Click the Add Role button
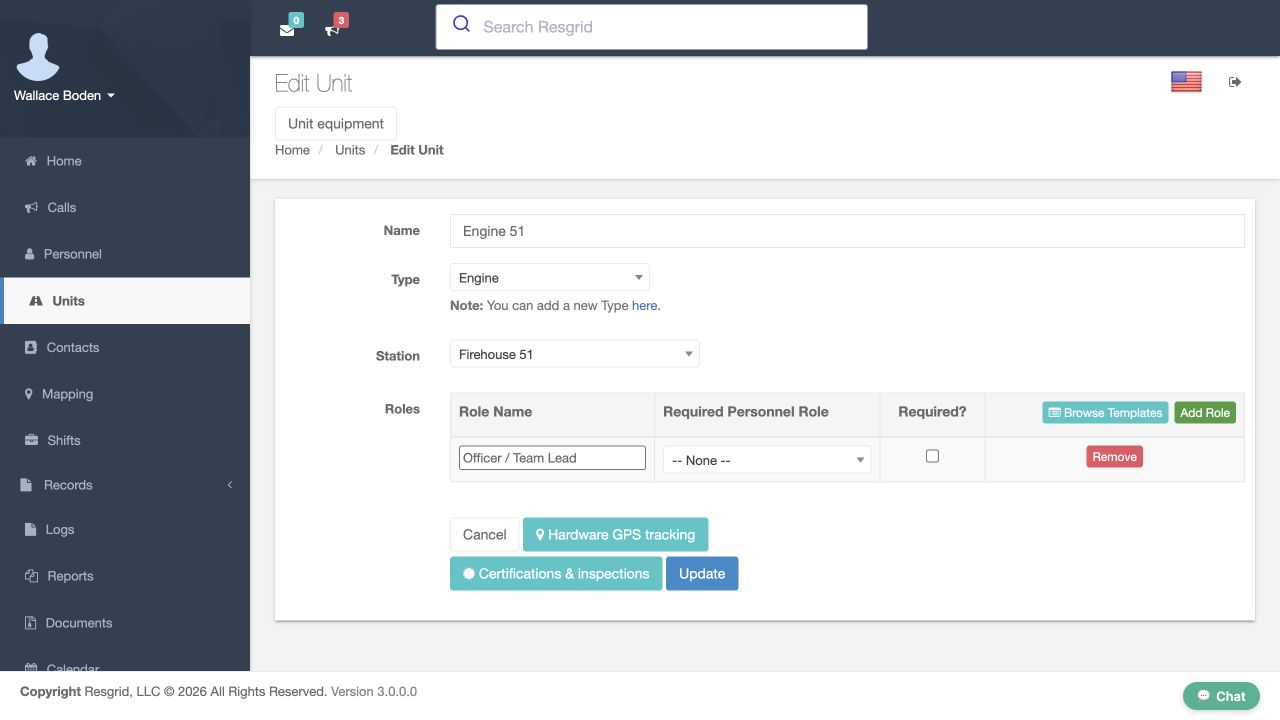The height and width of the screenshot is (720, 1280). click(x=1205, y=413)
